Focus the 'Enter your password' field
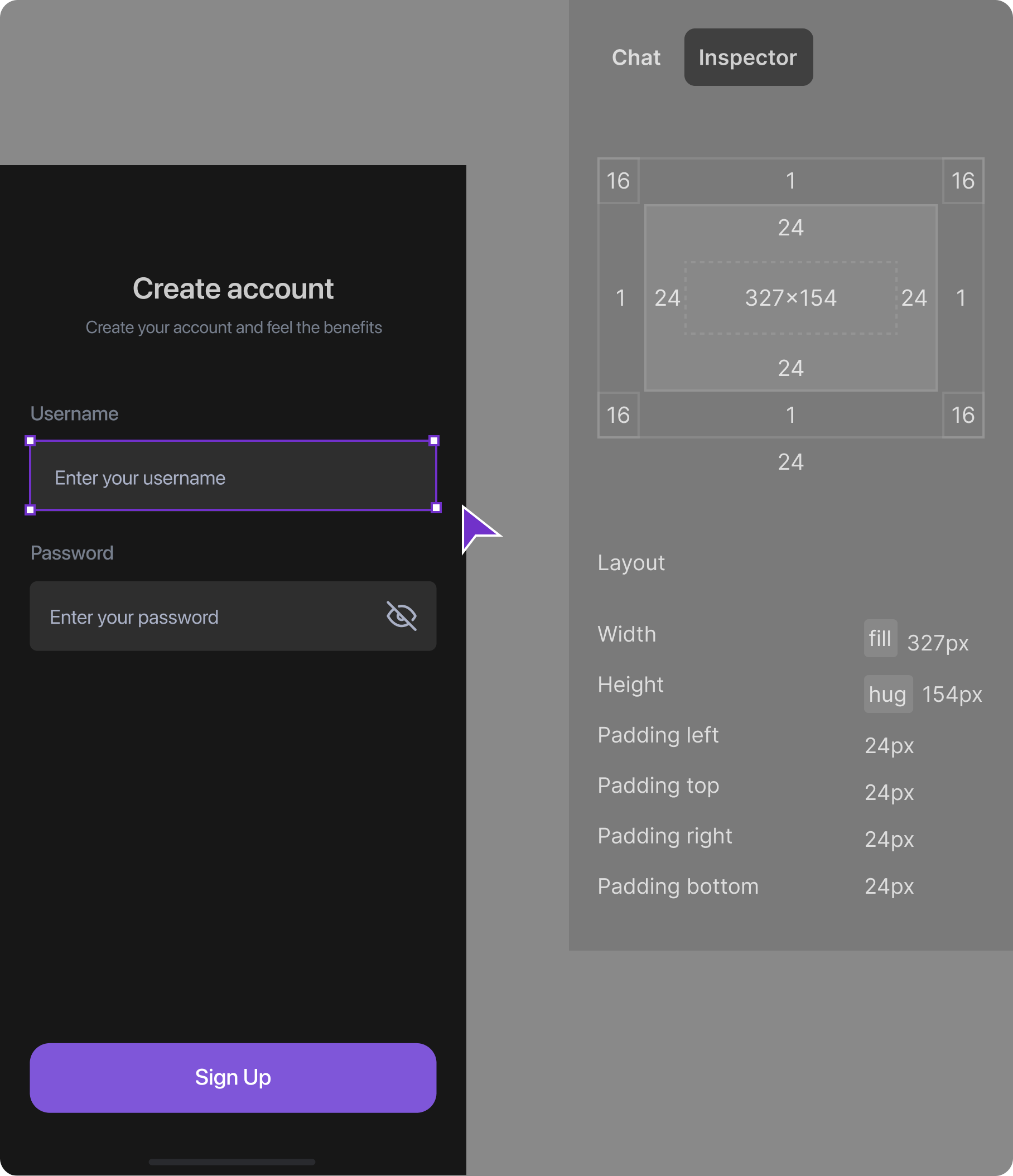 pyautogui.click(x=204, y=616)
